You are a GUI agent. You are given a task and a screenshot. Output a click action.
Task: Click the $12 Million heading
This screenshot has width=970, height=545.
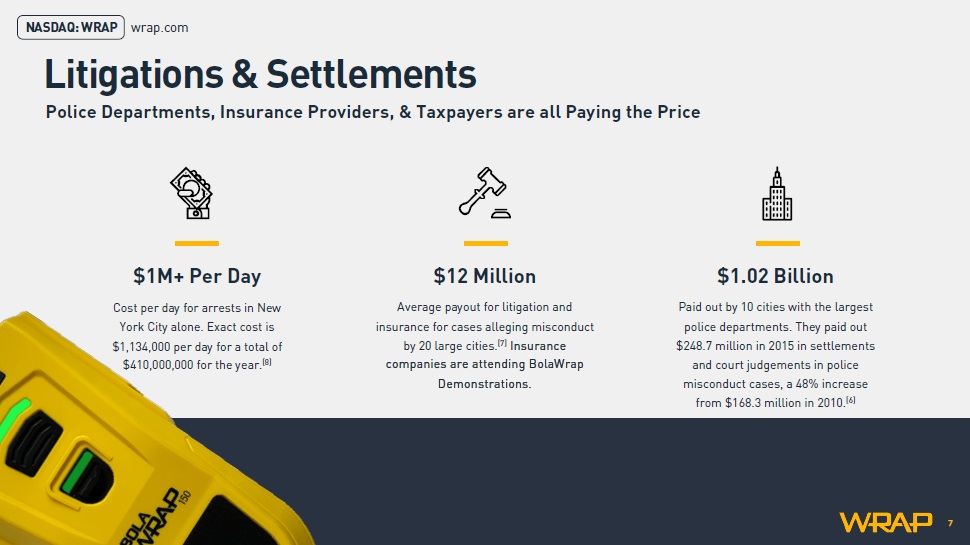[484, 276]
